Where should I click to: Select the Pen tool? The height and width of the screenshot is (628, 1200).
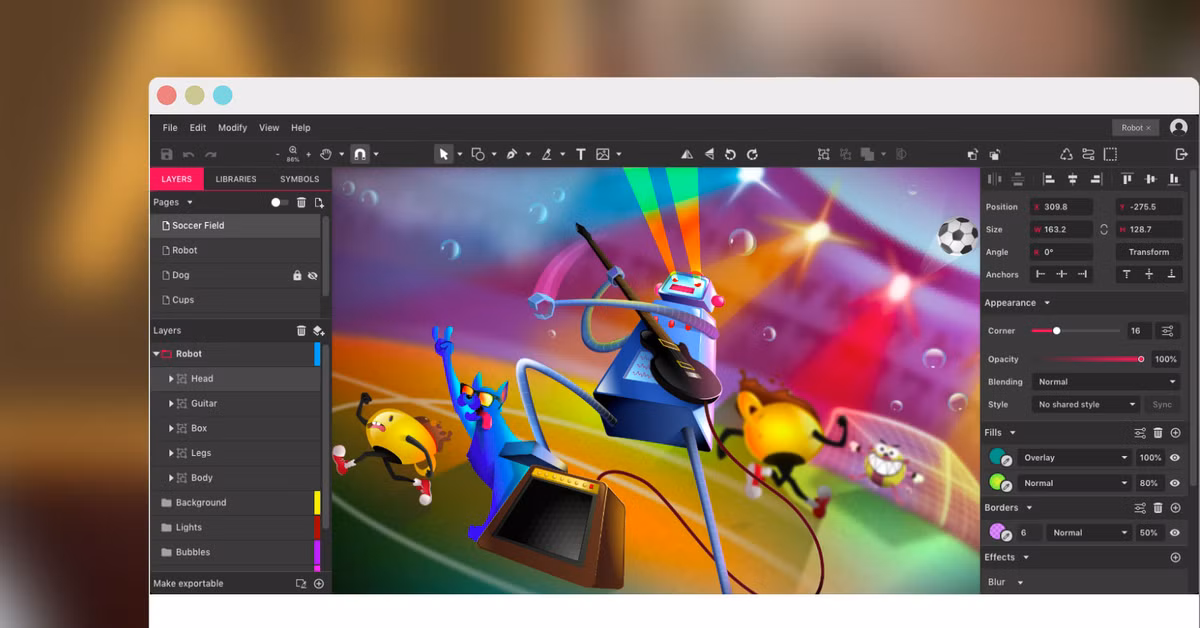[x=512, y=153]
